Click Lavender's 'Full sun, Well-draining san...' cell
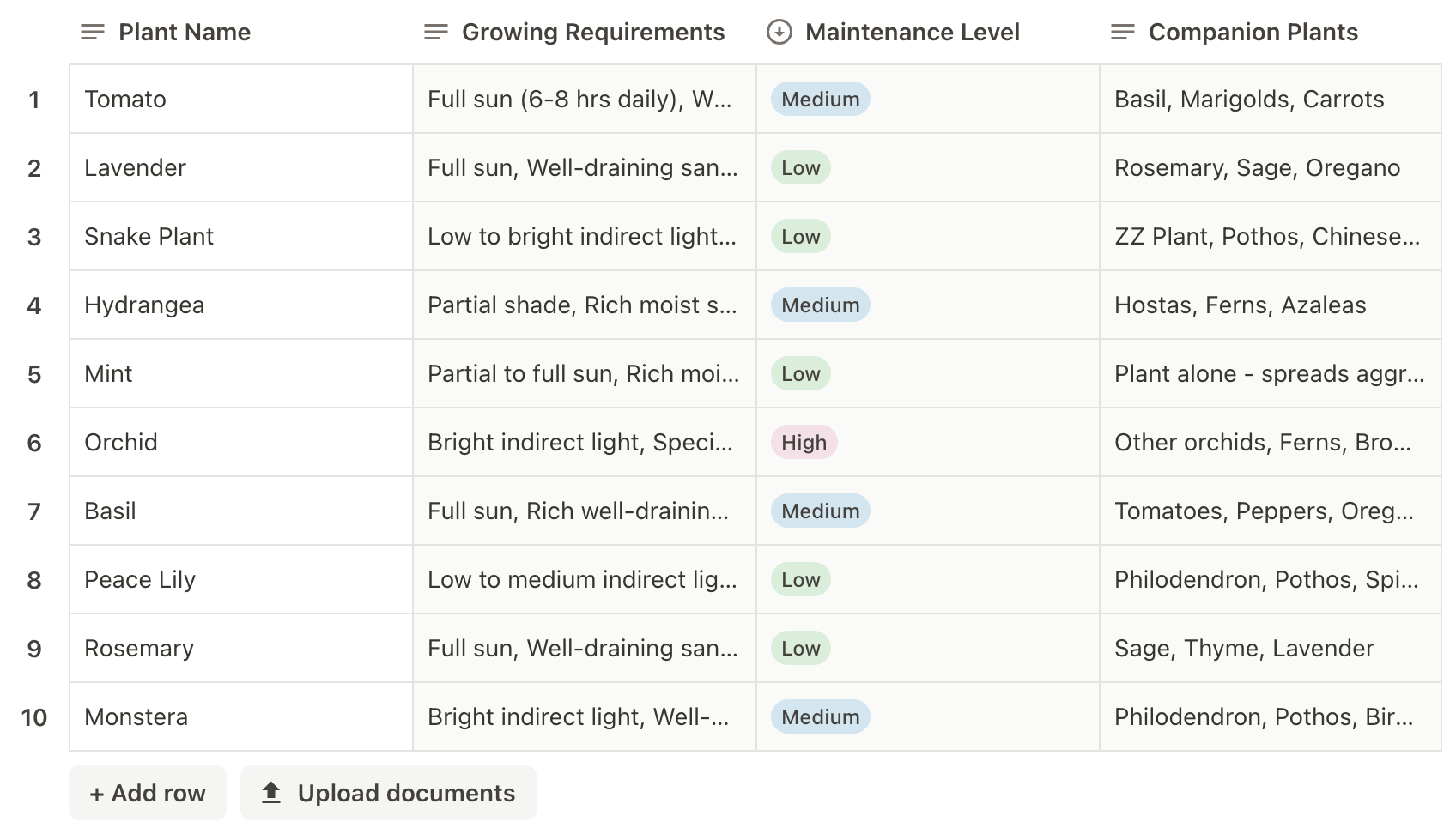 [x=585, y=167]
